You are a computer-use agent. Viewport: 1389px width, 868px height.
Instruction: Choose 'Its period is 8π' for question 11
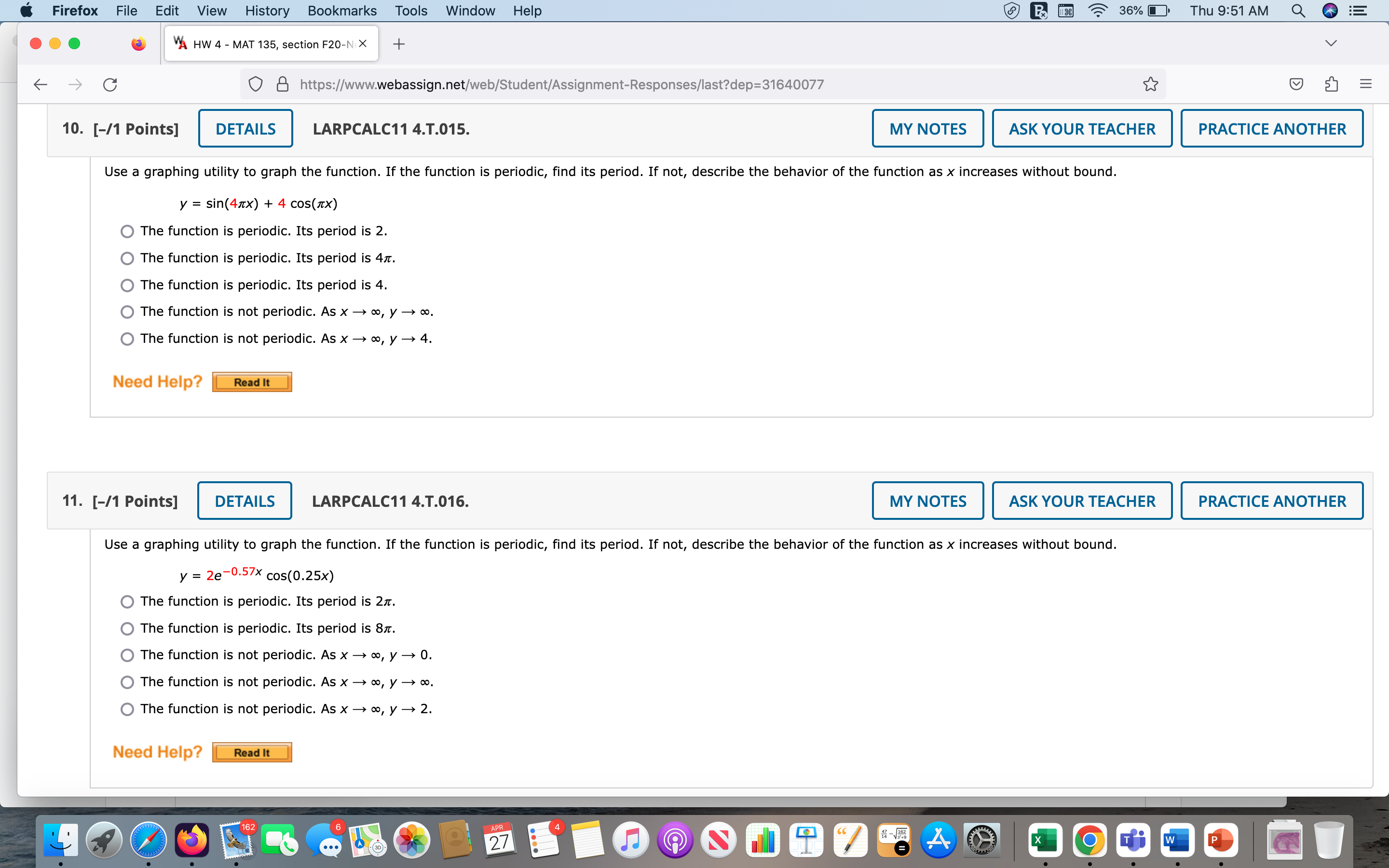point(127,628)
